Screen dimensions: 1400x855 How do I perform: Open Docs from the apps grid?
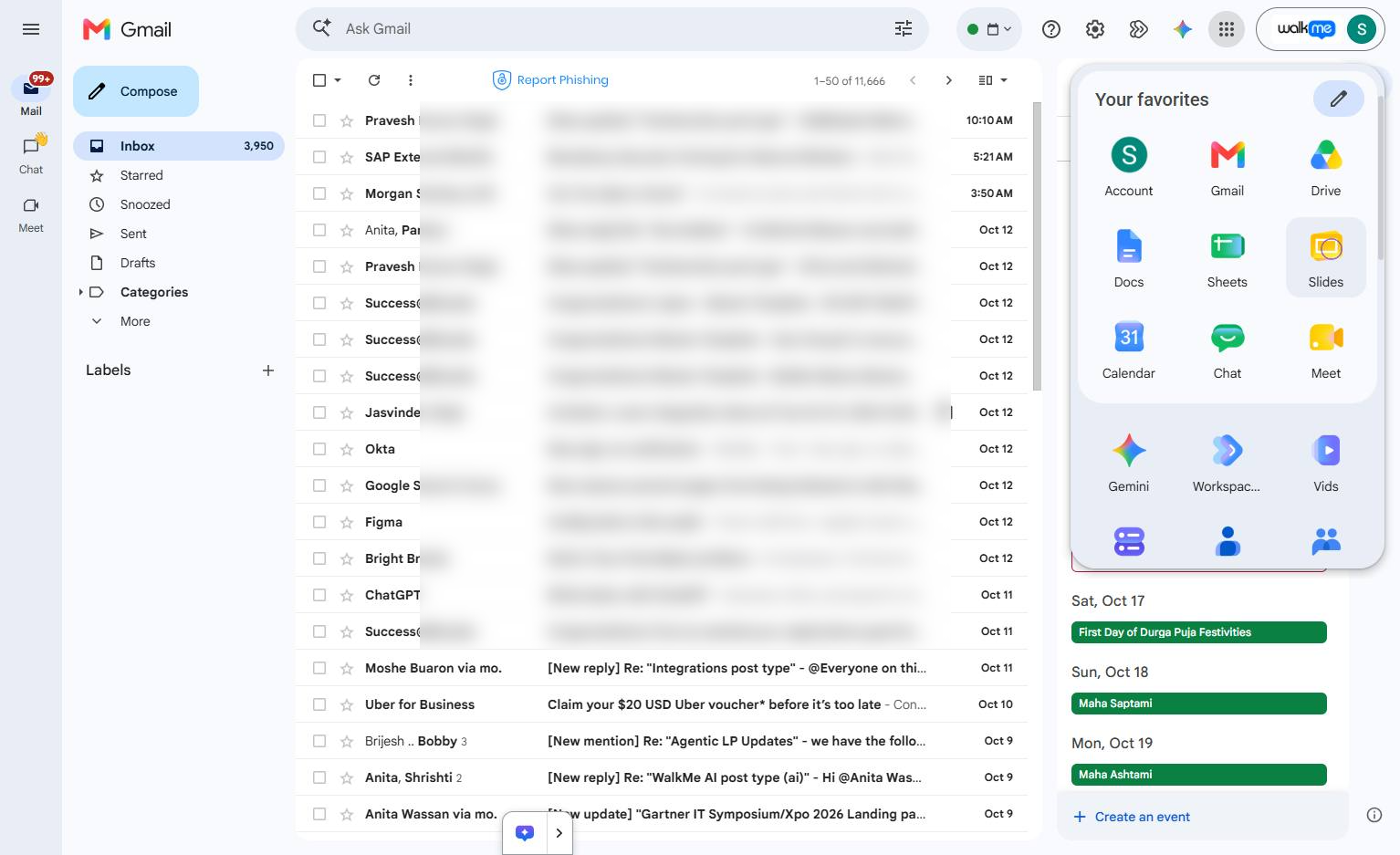[x=1128, y=257]
